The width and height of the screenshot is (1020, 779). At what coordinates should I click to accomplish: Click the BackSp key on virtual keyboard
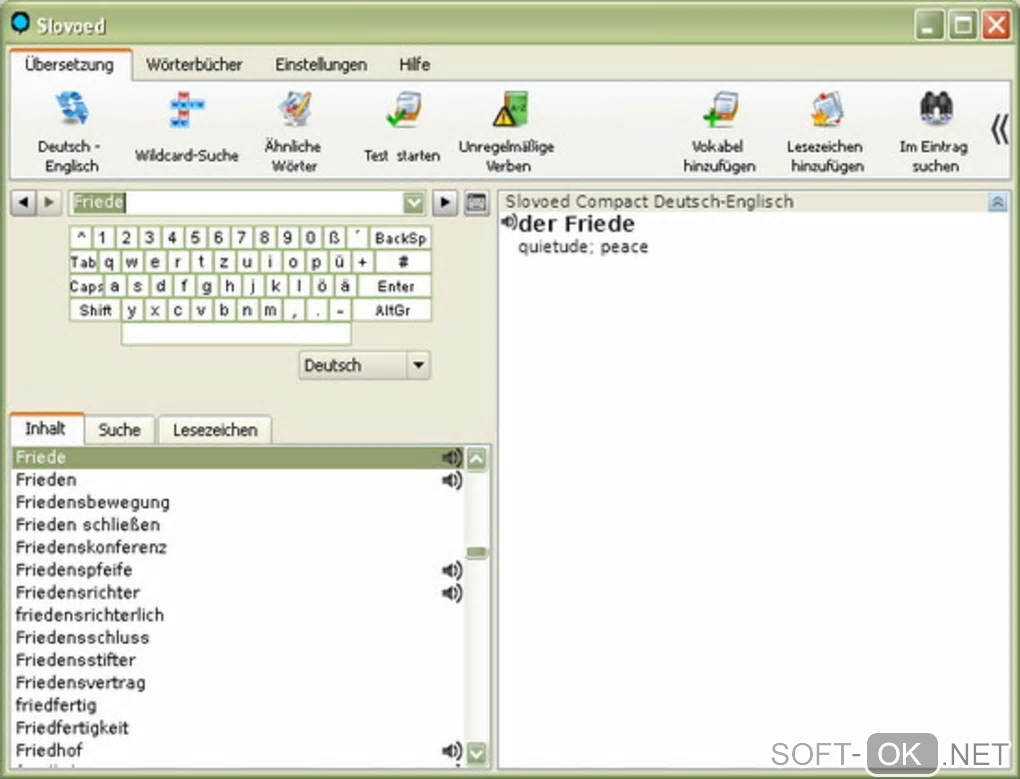400,238
